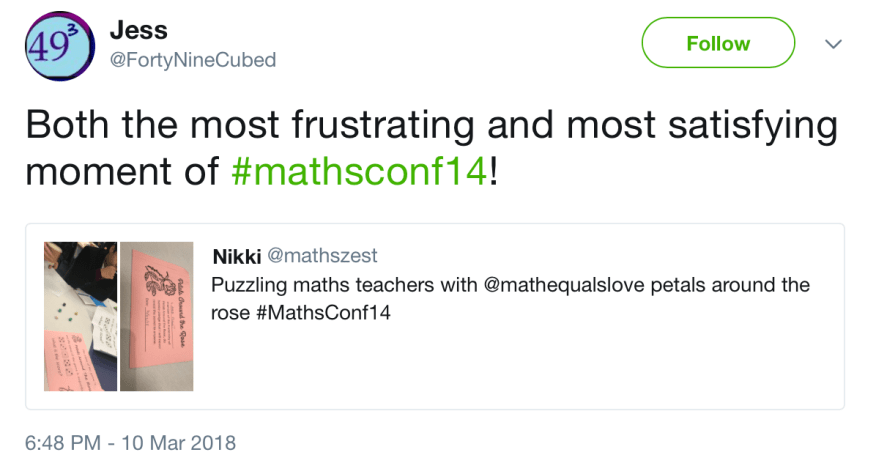
Task: Click the word "rose" in quoted tweet
Action: pyautogui.click(x=230, y=312)
